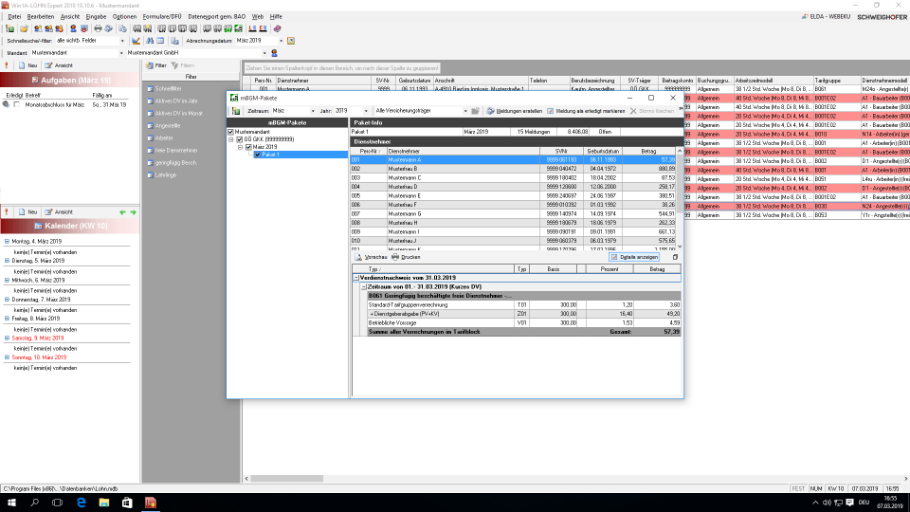The width and height of the screenshot is (910, 512).
Task: Collapse the Verdienstnachweis vom 31.03.2019 group
Action: point(356,278)
